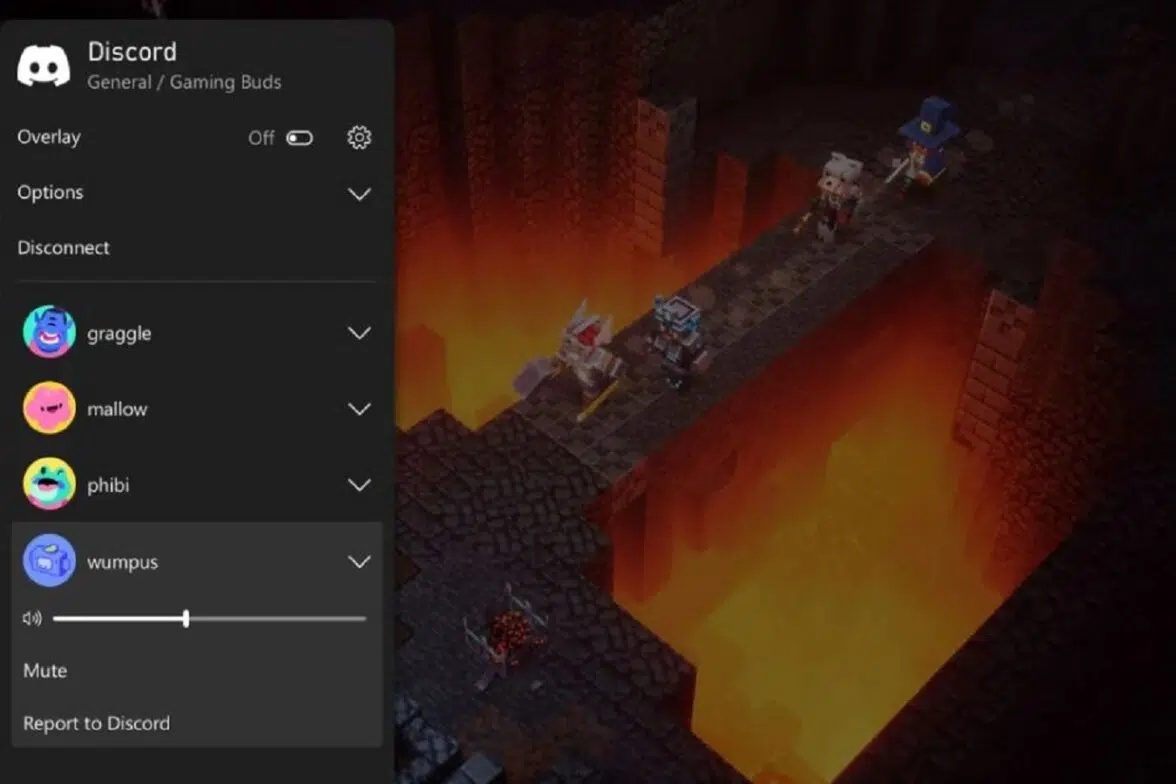Click wumpus's blue avatar
Image resolution: width=1176 pixels, height=784 pixels.
click(x=49, y=560)
